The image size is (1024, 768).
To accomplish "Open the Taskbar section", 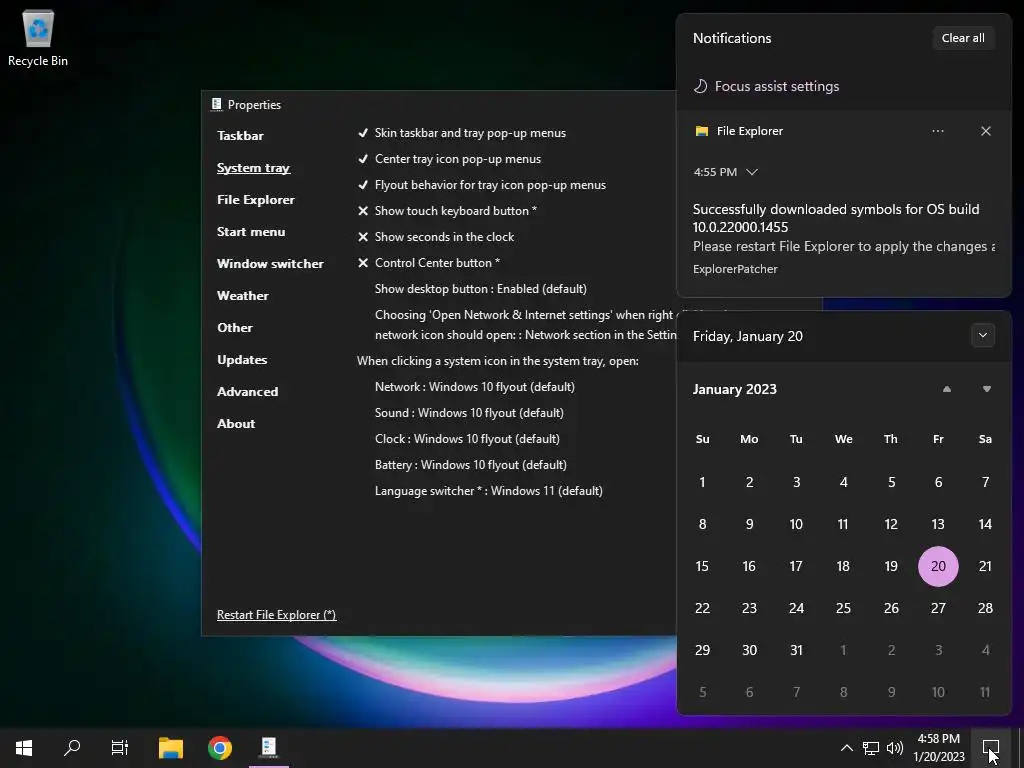I will 240,136.
